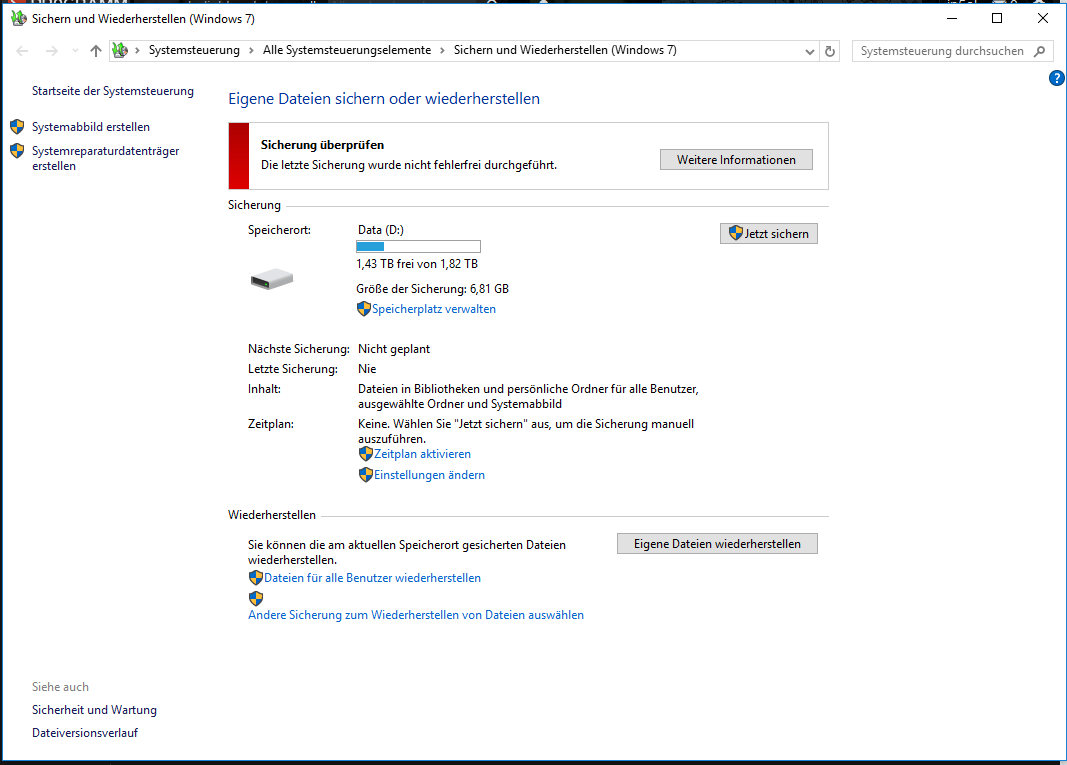This screenshot has width=1067, height=765.
Task: Open Dateiversionsverlauf link
Action: click(85, 733)
